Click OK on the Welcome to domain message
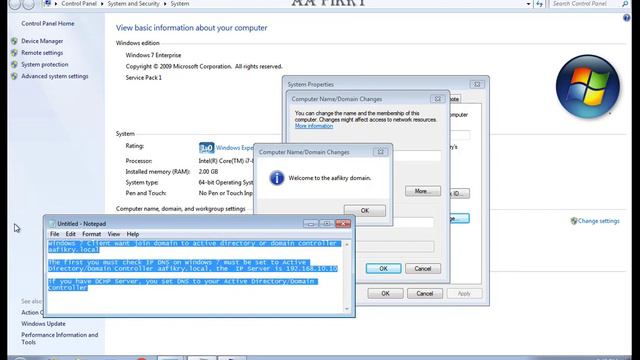Viewport: 640px width, 360px height. [x=364, y=211]
